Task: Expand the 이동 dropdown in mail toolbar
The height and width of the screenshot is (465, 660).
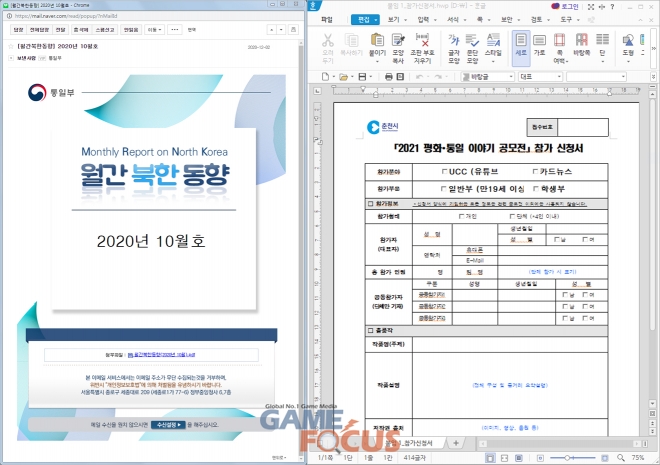Action: tap(154, 30)
